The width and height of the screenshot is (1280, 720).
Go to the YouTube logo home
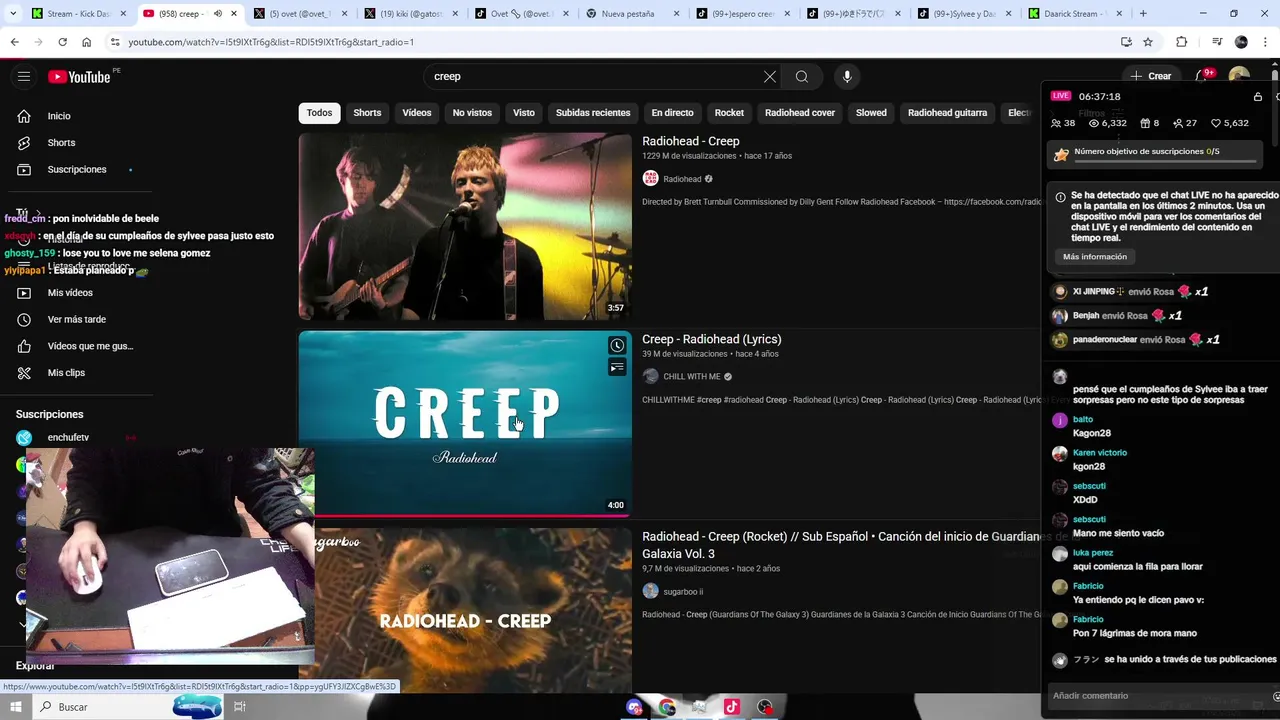point(79,77)
